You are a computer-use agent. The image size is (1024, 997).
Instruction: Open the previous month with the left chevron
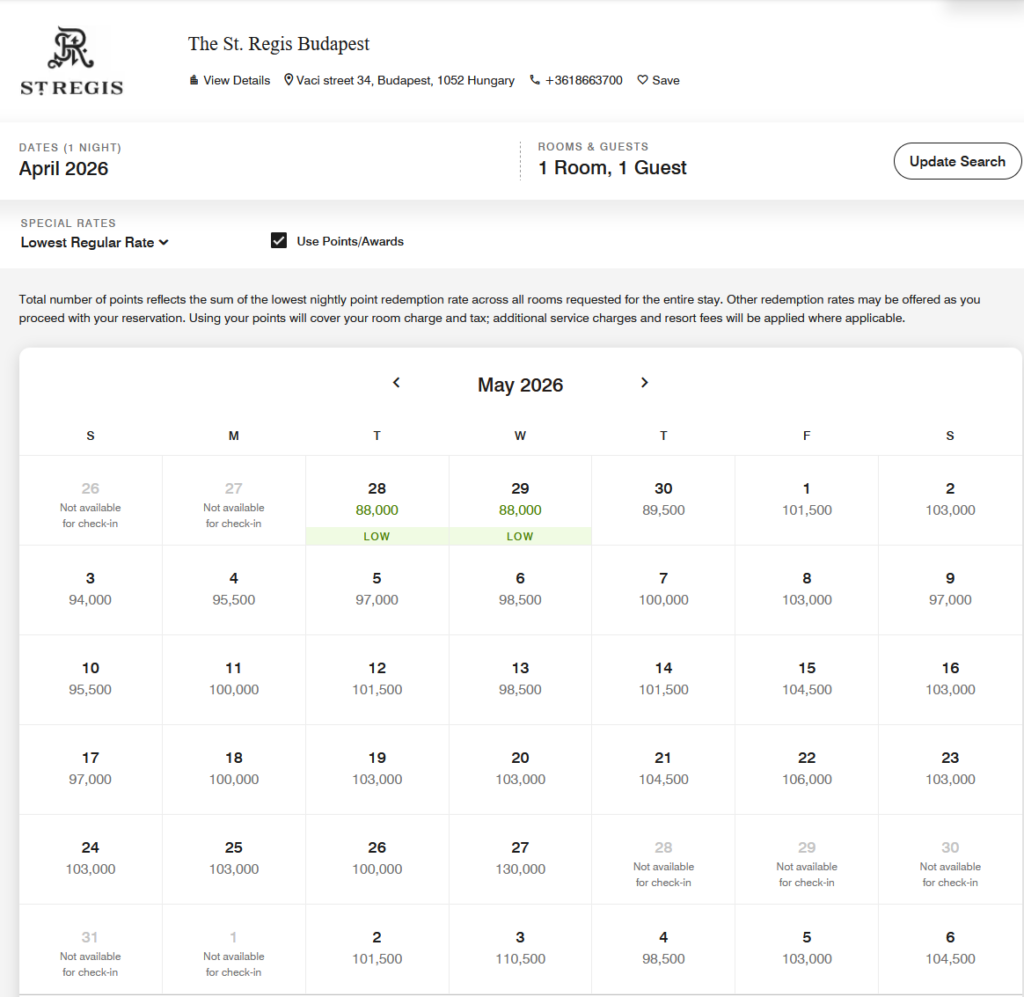396,383
